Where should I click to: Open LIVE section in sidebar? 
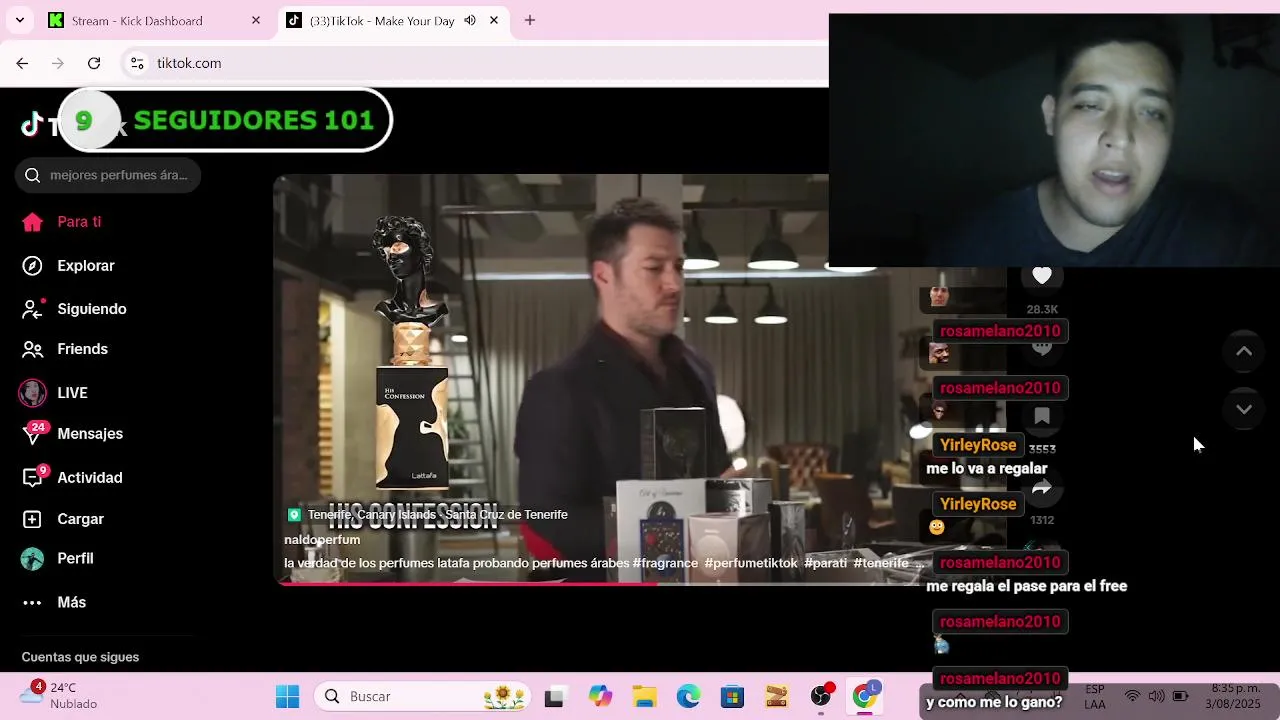pyautogui.click(x=55, y=393)
